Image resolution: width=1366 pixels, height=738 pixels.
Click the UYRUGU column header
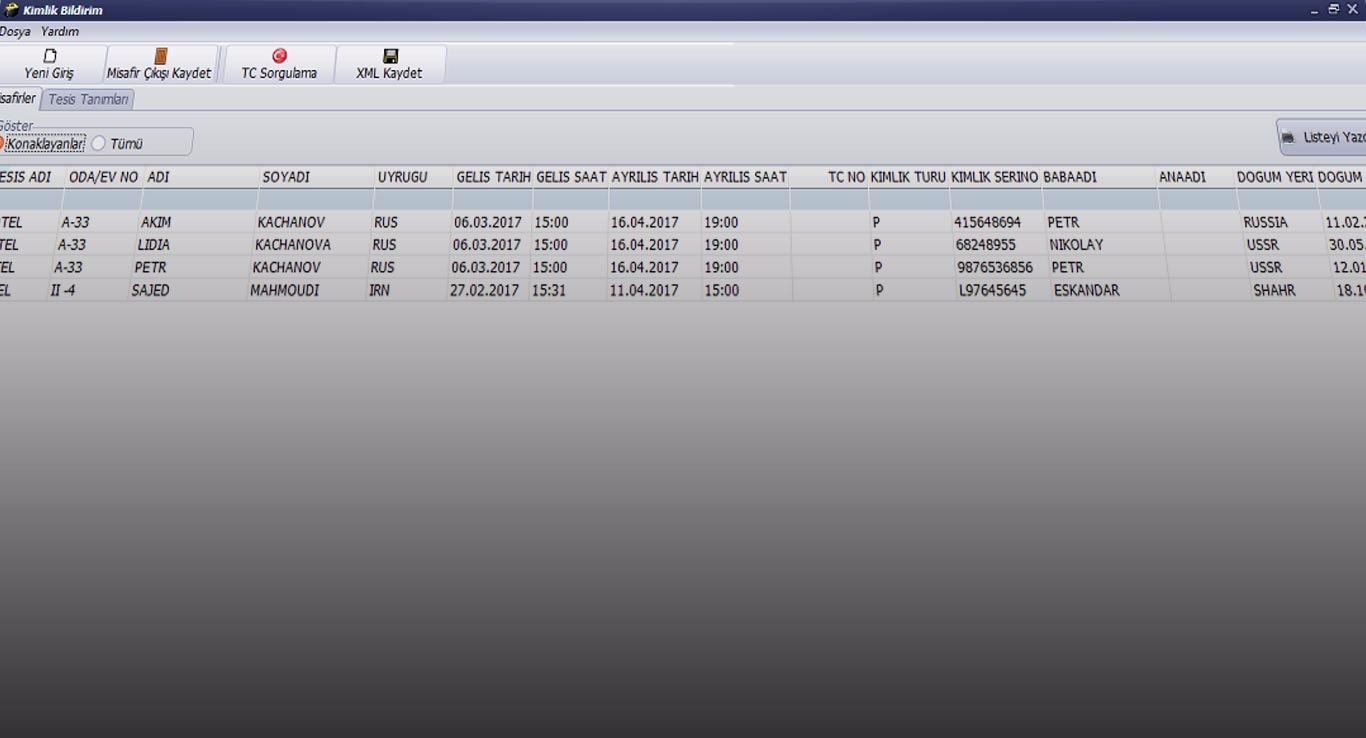(402, 177)
